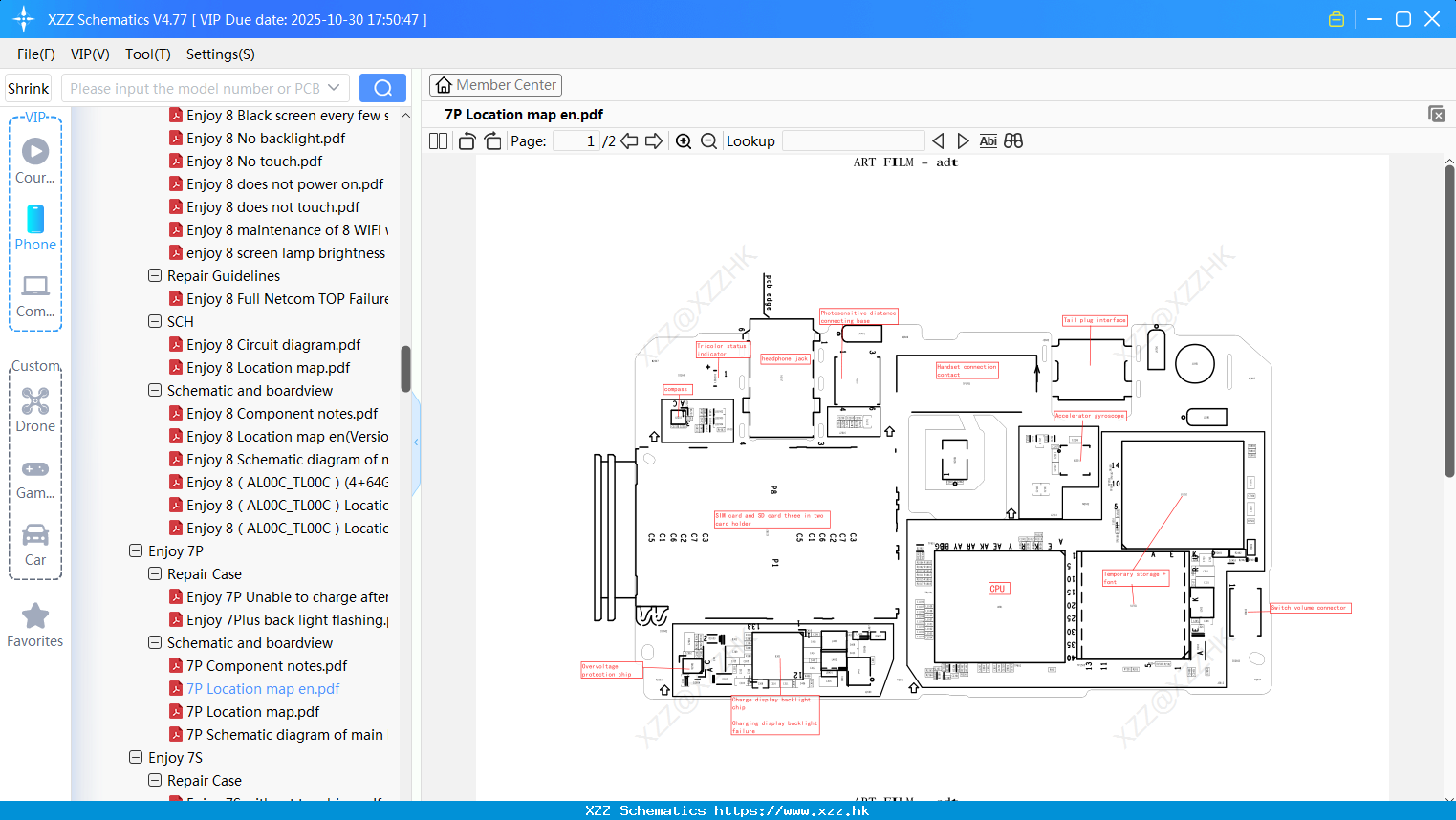Click the XZZ Schematics app logo
The image size is (1456, 820).
[24, 19]
